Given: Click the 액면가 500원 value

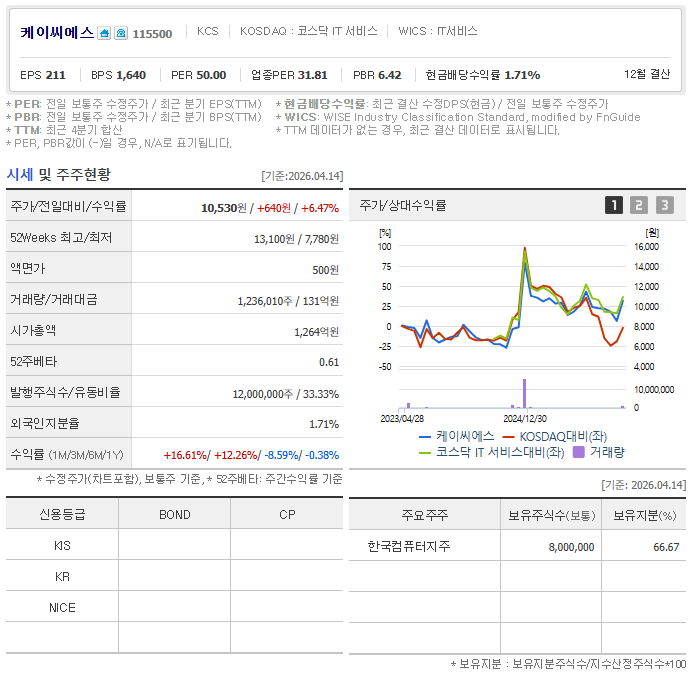Looking at the screenshot, I should [x=325, y=270].
